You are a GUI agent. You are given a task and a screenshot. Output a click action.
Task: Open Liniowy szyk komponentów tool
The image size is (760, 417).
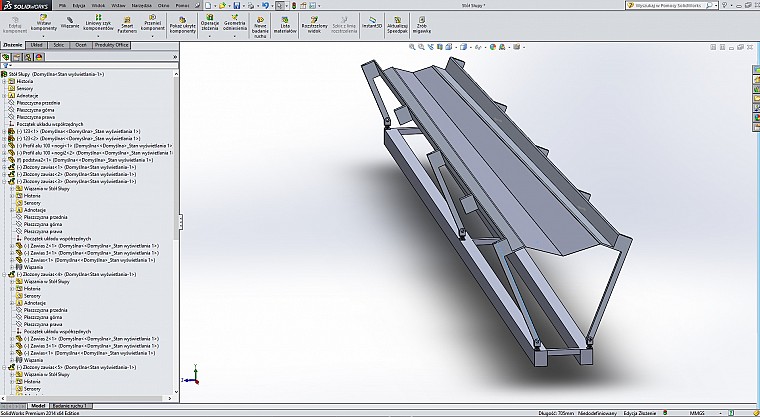(x=98, y=23)
